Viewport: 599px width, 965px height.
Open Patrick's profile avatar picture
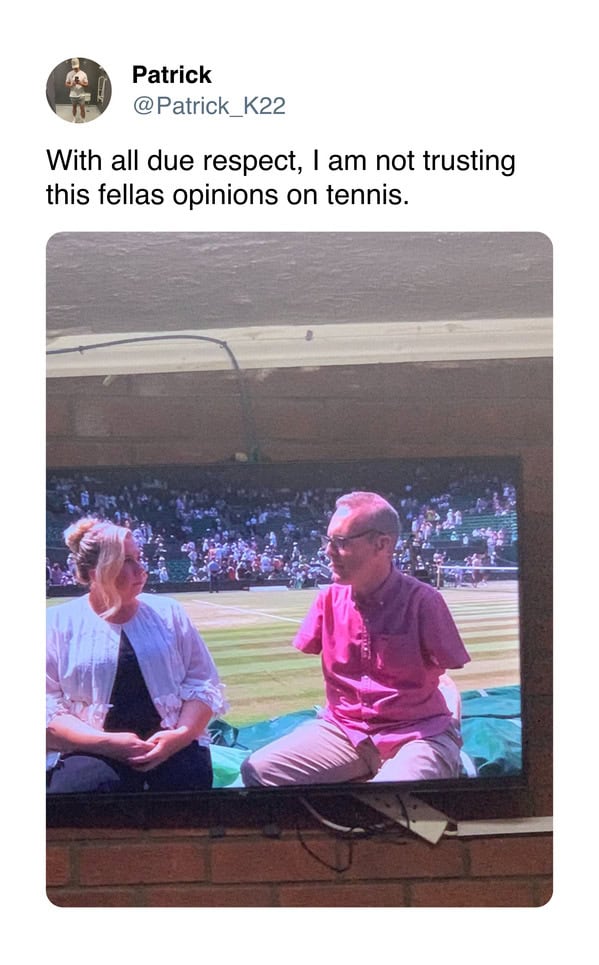(79, 90)
